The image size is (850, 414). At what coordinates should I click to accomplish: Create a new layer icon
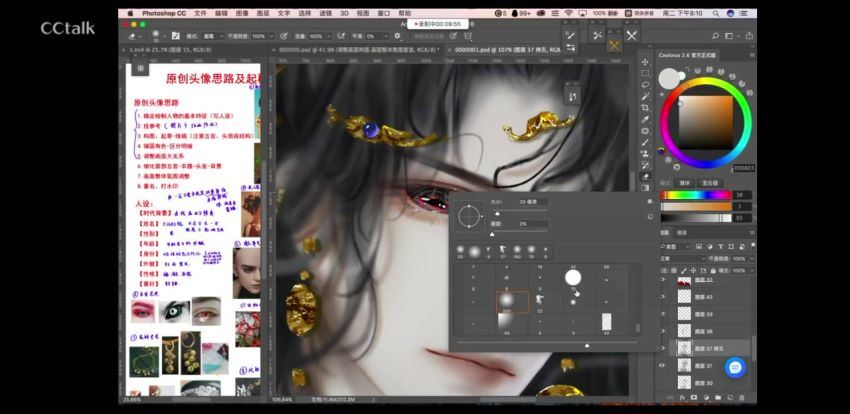tap(729, 397)
